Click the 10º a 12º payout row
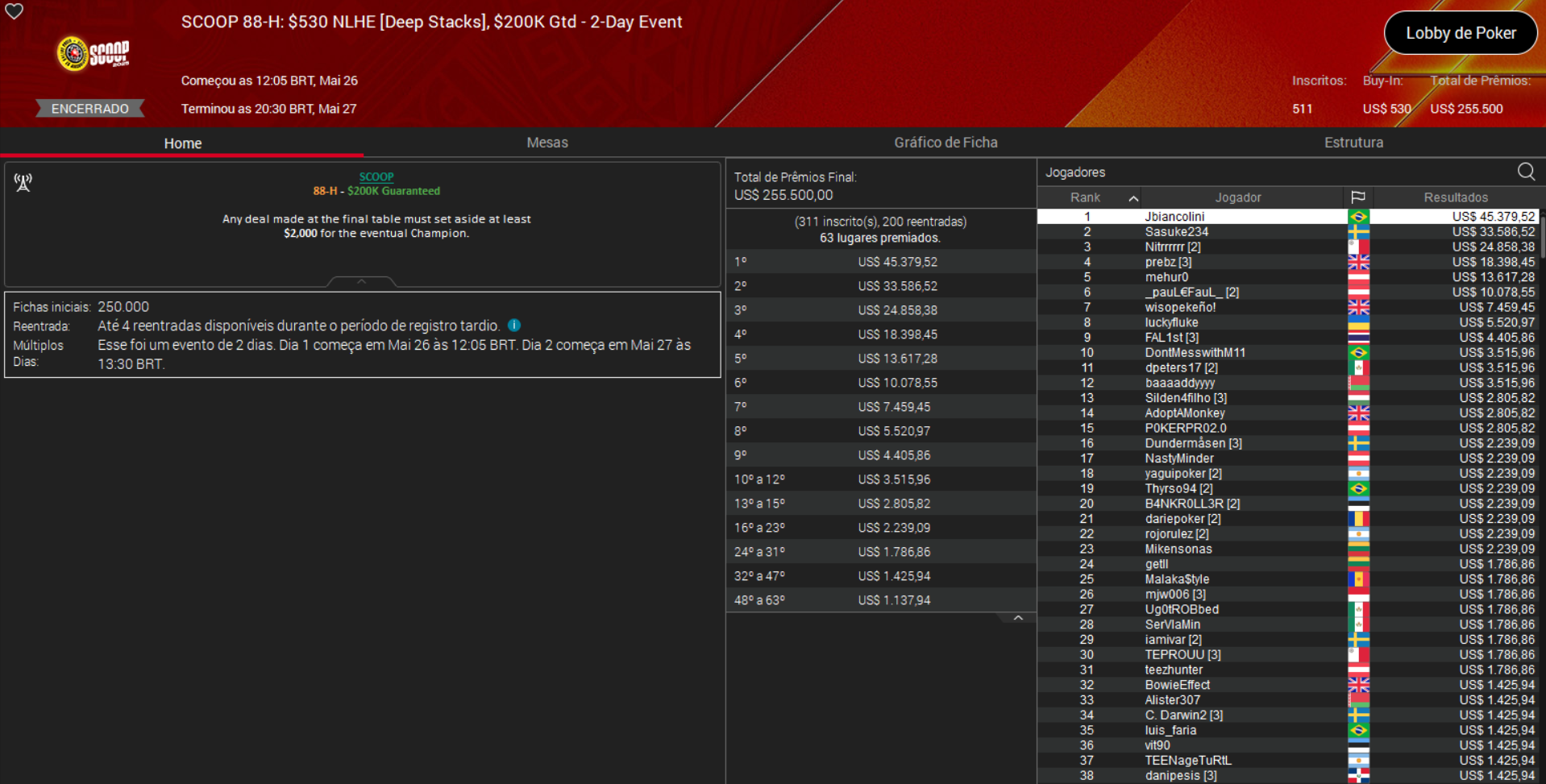Viewport: 1546px width, 784px height. 881,479
